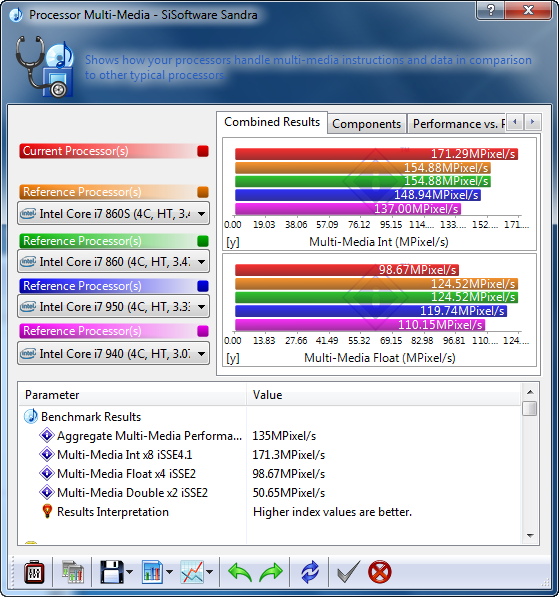Click the Multi-Media Int (MPixel/s) chart label
Screen dimensions: 559x597
tap(379, 242)
